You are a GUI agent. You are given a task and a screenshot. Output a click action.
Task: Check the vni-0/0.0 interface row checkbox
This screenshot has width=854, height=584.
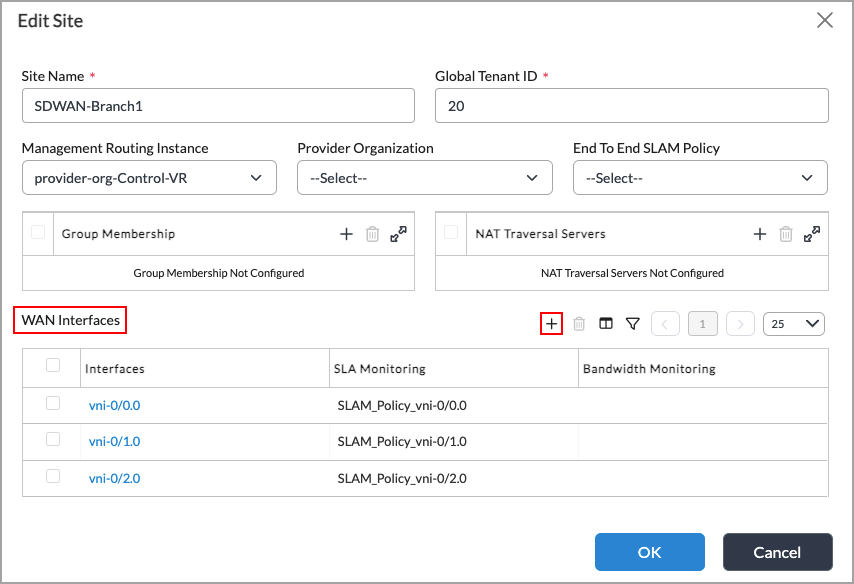click(53, 403)
